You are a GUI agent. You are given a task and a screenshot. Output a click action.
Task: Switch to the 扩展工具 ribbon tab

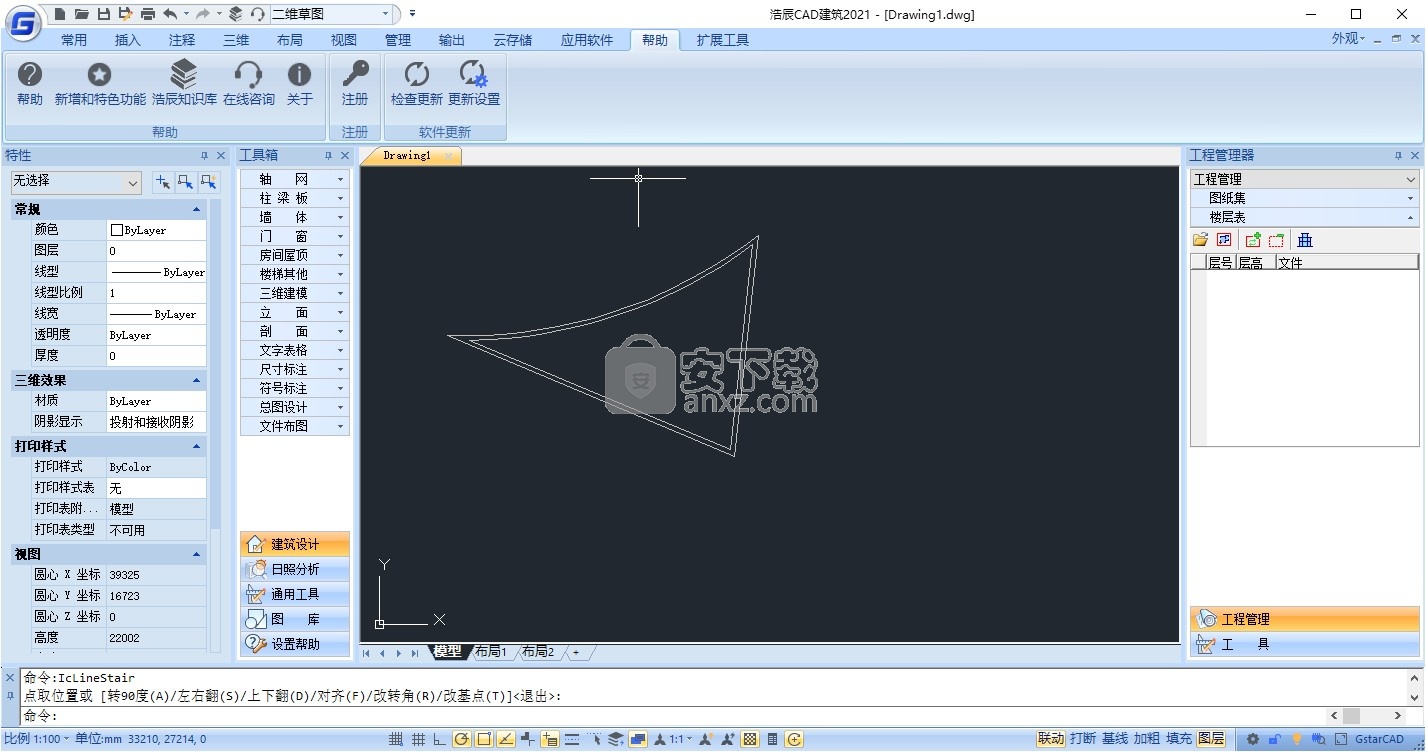[723, 40]
